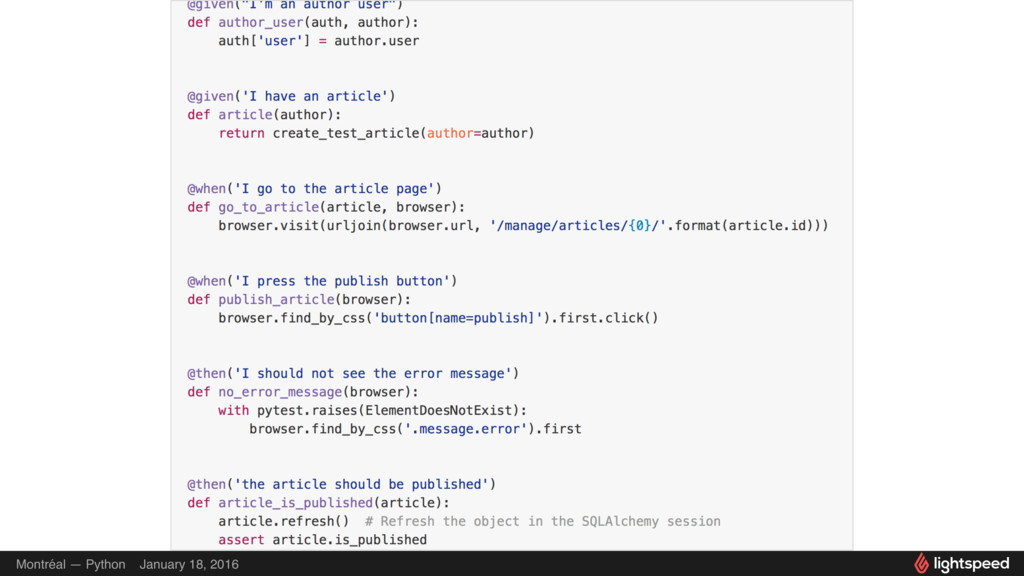Click 'def go_to_article(article, browser):' line
The height and width of the screenshot is (576, 1024).
coord(327,207)
